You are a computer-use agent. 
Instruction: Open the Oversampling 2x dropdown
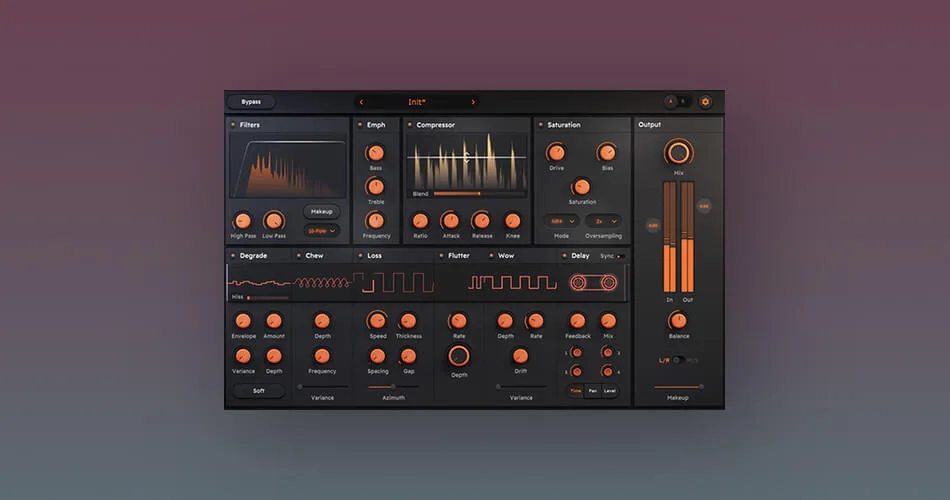[603, 221]
